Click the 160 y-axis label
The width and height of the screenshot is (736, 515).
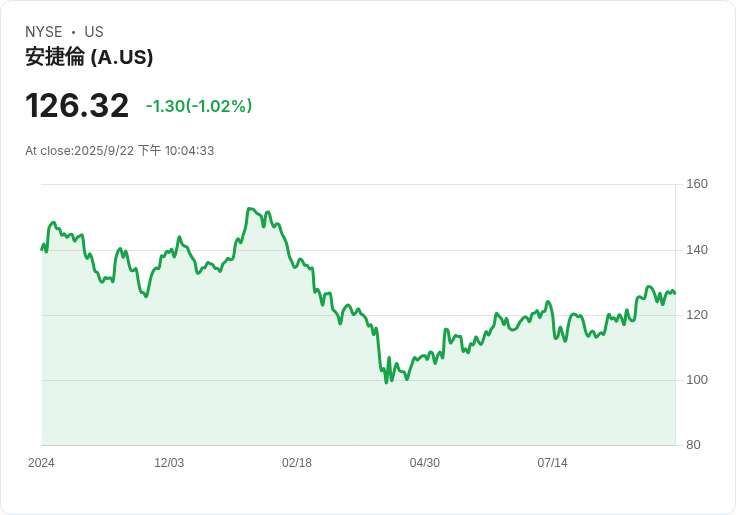click(x=697, y=184)
